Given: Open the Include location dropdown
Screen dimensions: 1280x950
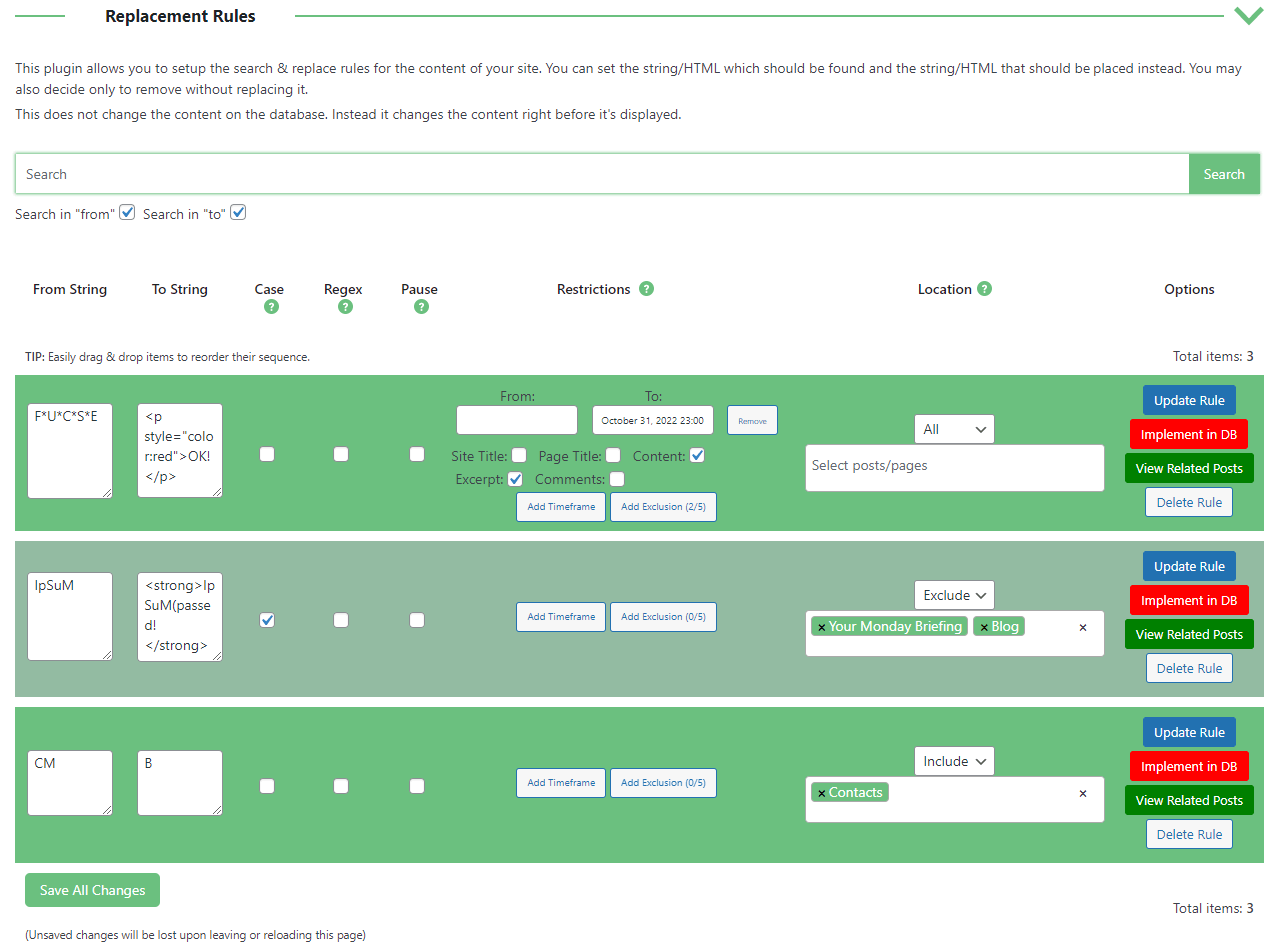Looking at the screenshot, I should tap(954, 761).
